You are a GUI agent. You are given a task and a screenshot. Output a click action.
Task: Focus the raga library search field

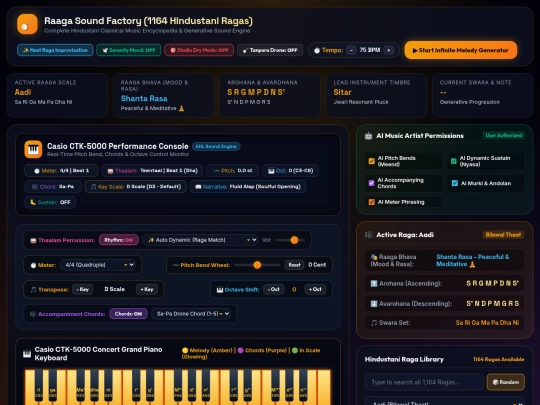pos(424,382)
